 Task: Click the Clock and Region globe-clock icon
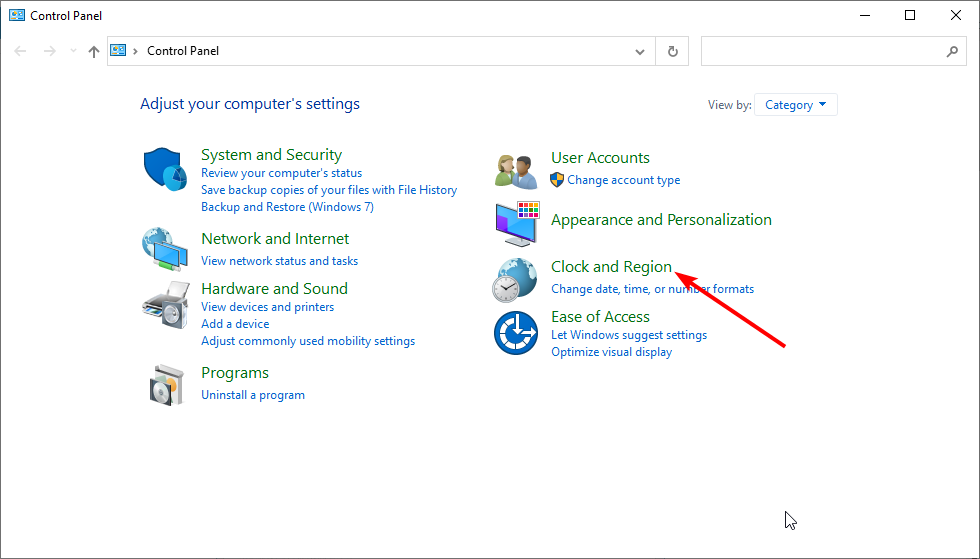tap(514, 280)
